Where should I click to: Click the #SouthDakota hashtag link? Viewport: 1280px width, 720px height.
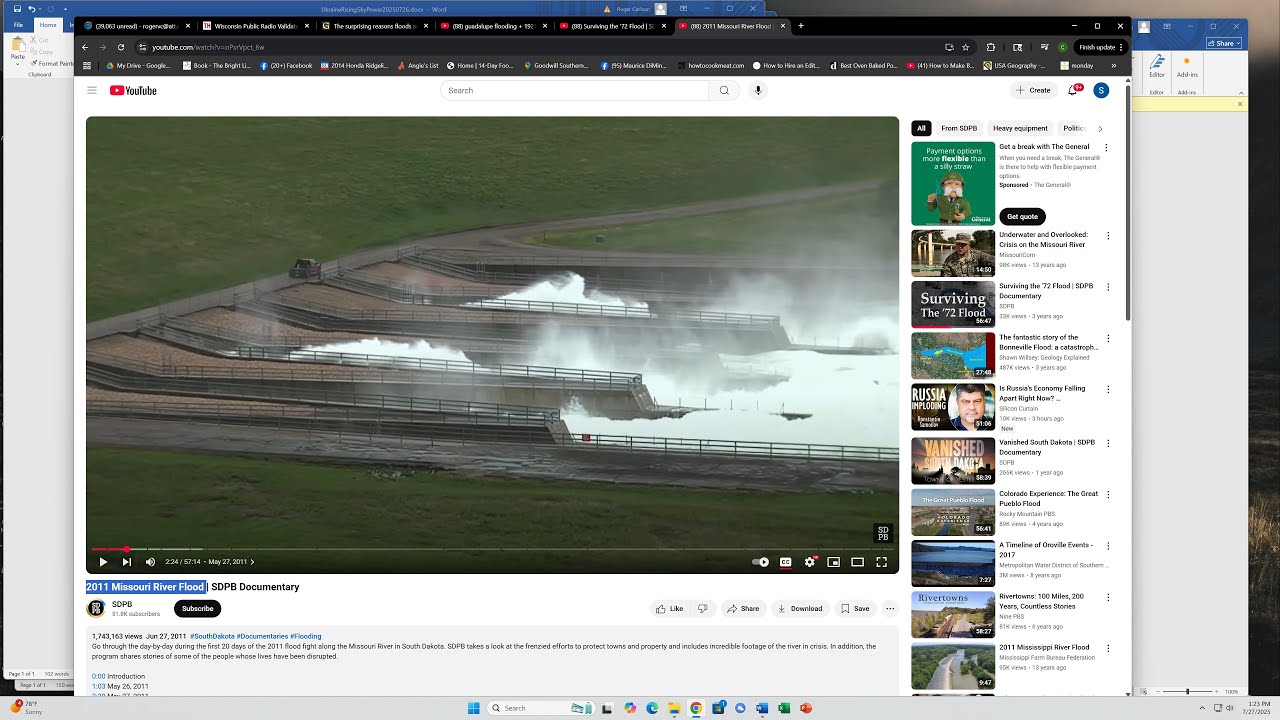(212, 636)
